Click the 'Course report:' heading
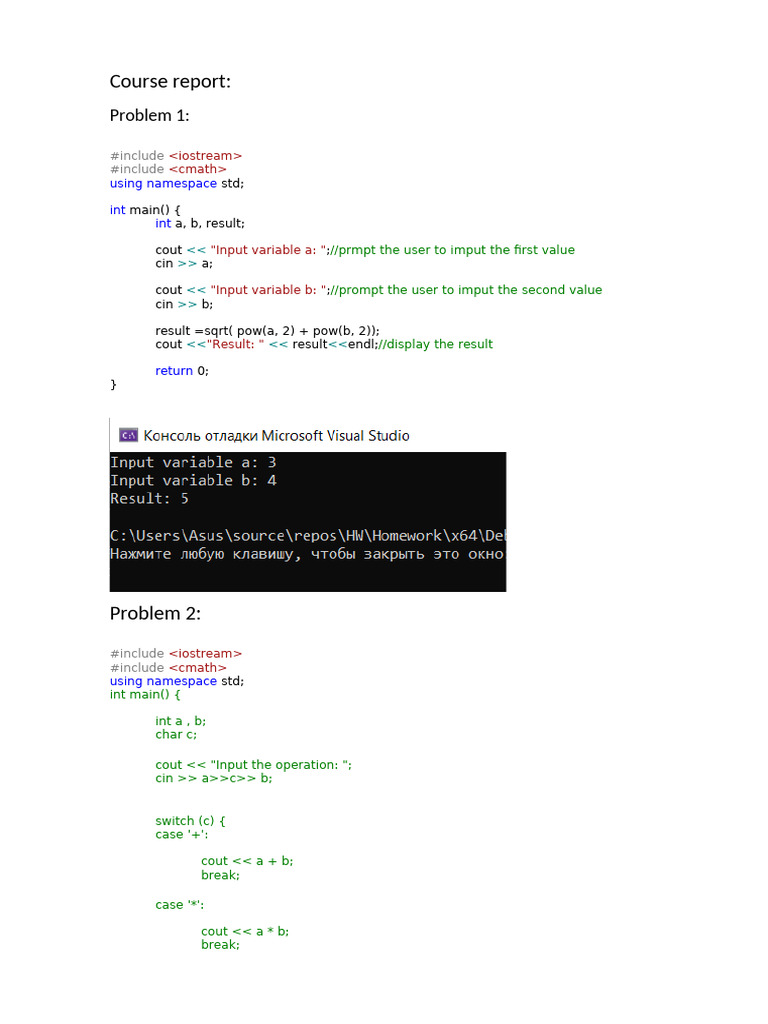The width and height of the screenshot is (768, 1024). click(170, 82)
